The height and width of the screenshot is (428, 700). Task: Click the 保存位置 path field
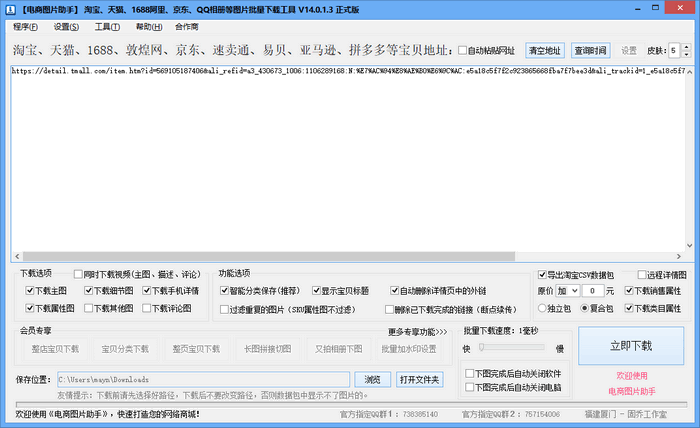(x=203, y=380)
